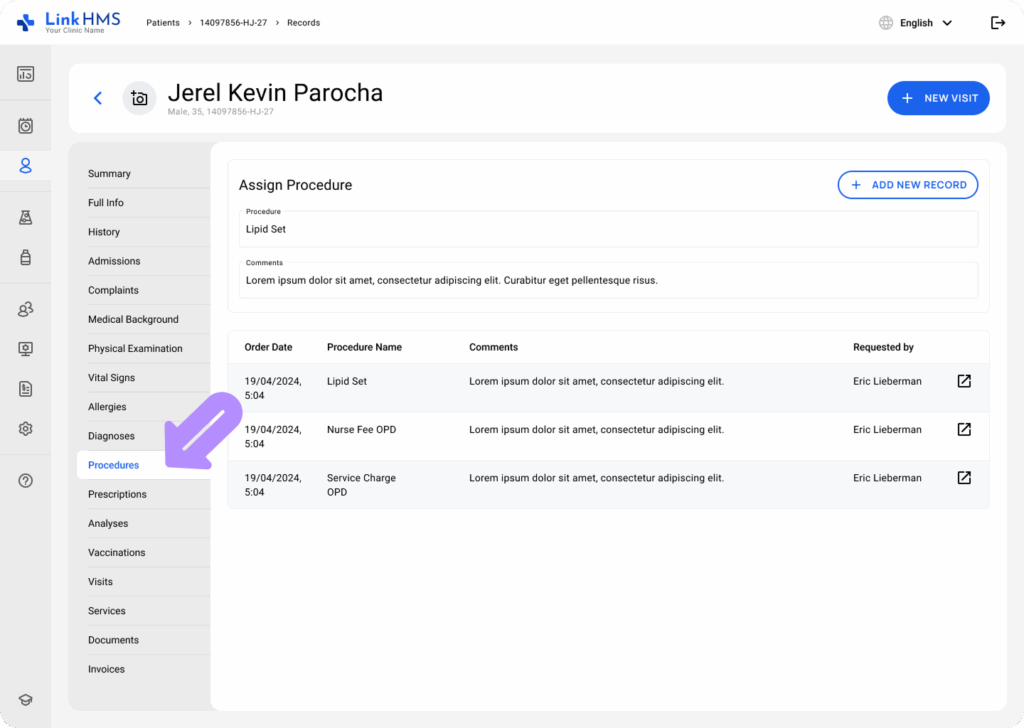The image size is (1024, 728).
Task: Open the billing document sidebar icon
Action: click(25, 389)
